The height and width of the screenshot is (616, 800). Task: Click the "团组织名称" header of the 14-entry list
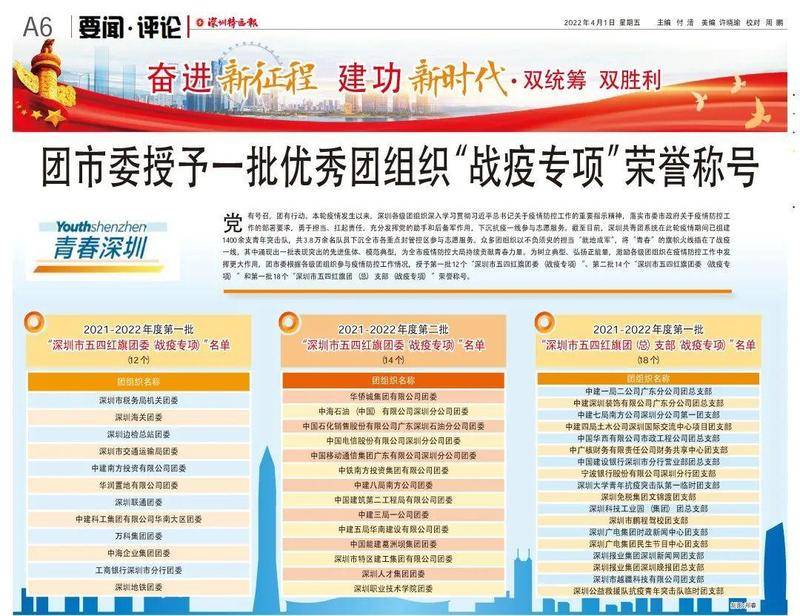[393, 380]
